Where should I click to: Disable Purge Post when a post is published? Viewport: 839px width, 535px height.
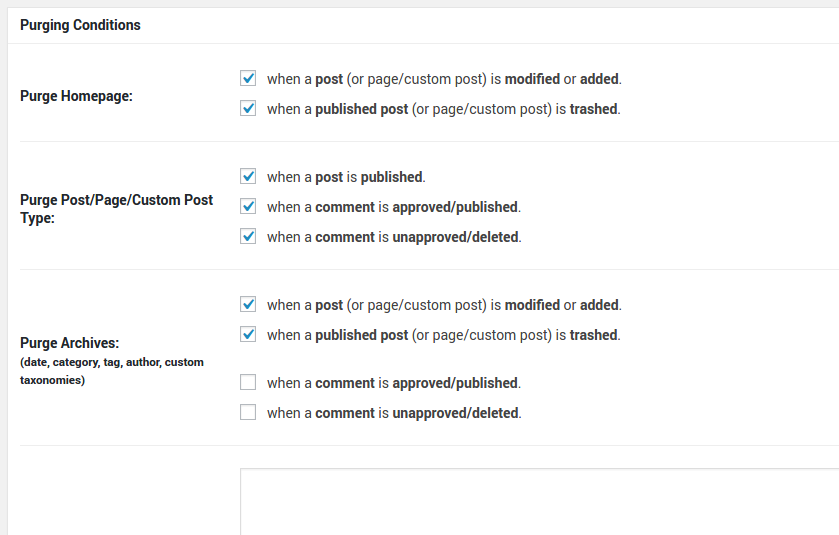click(248, 176)
